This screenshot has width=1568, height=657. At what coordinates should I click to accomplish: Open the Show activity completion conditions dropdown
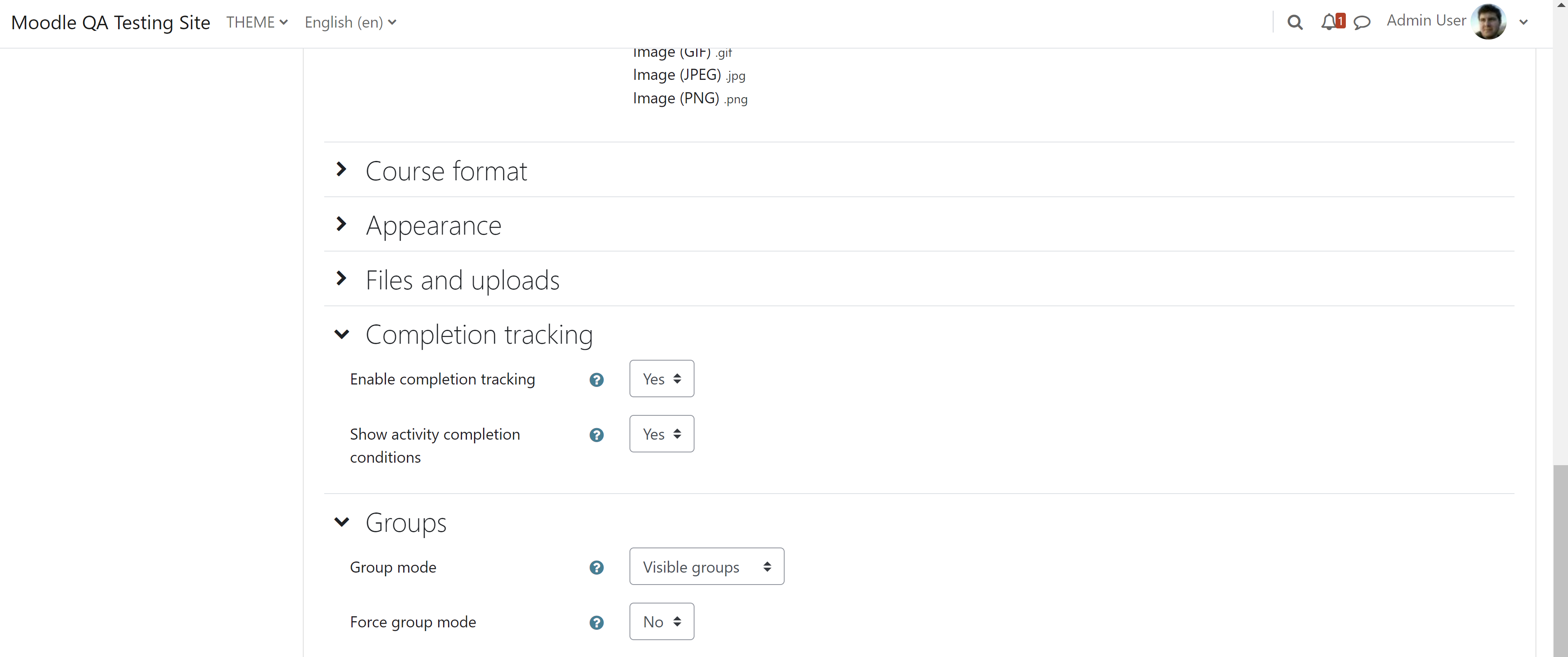click(662, 433)
